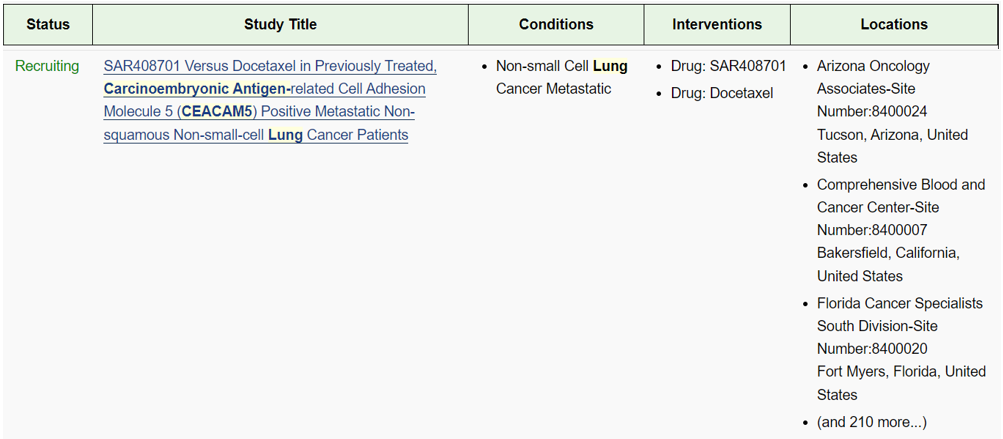This screenshot has height=439, width=1003.
Task: Click the Interventions column header
Action: point(716,24)
